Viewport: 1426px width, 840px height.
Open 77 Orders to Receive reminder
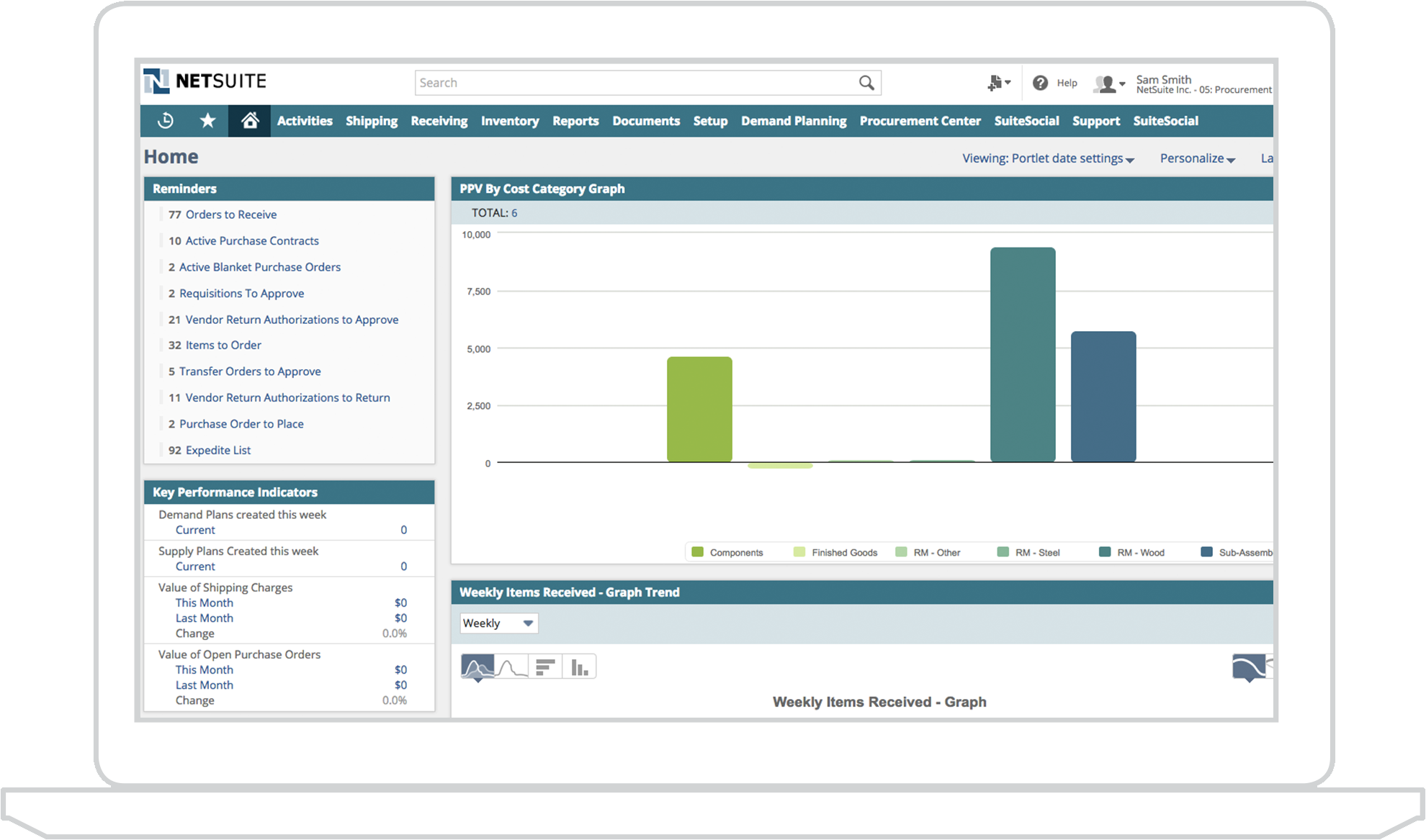(223, 214)
